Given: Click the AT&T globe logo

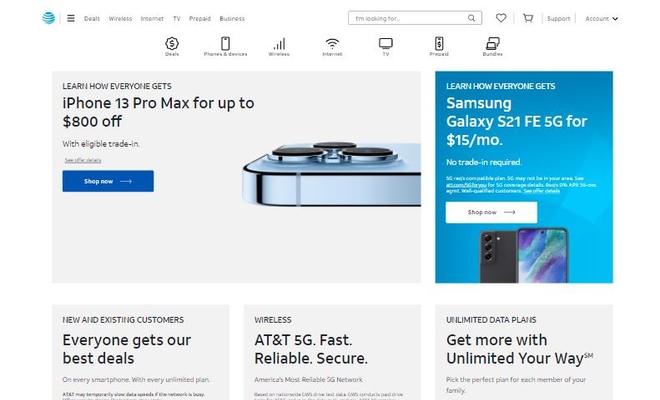Looking at the screenshot, I should click(x=48, y=18).
